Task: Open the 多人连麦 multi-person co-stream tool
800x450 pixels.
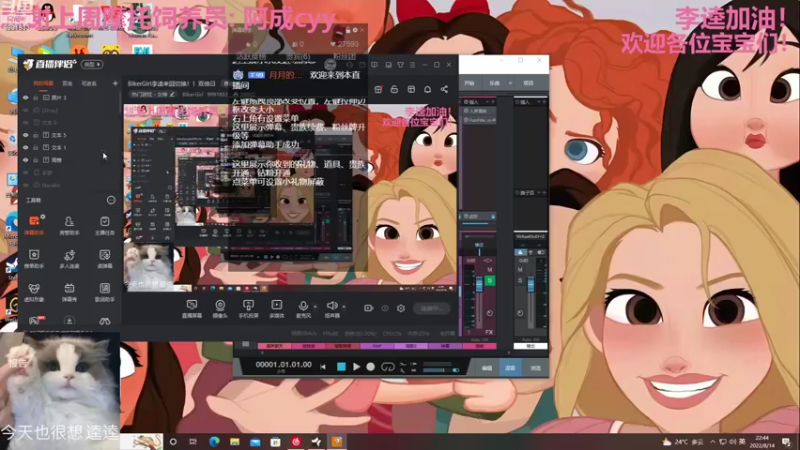Action: click(69, 258)
